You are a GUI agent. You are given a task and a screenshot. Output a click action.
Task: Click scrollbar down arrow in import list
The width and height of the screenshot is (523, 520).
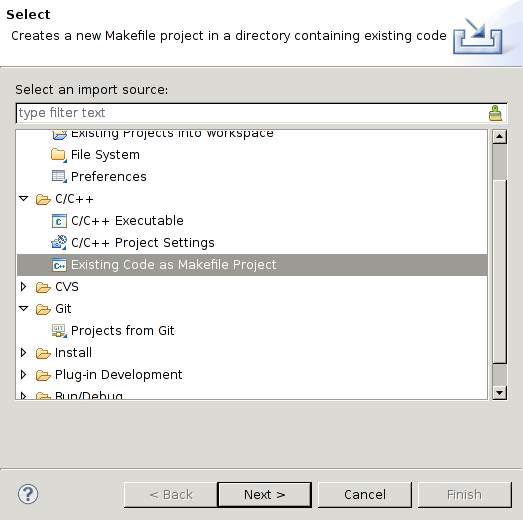point(499,393)
